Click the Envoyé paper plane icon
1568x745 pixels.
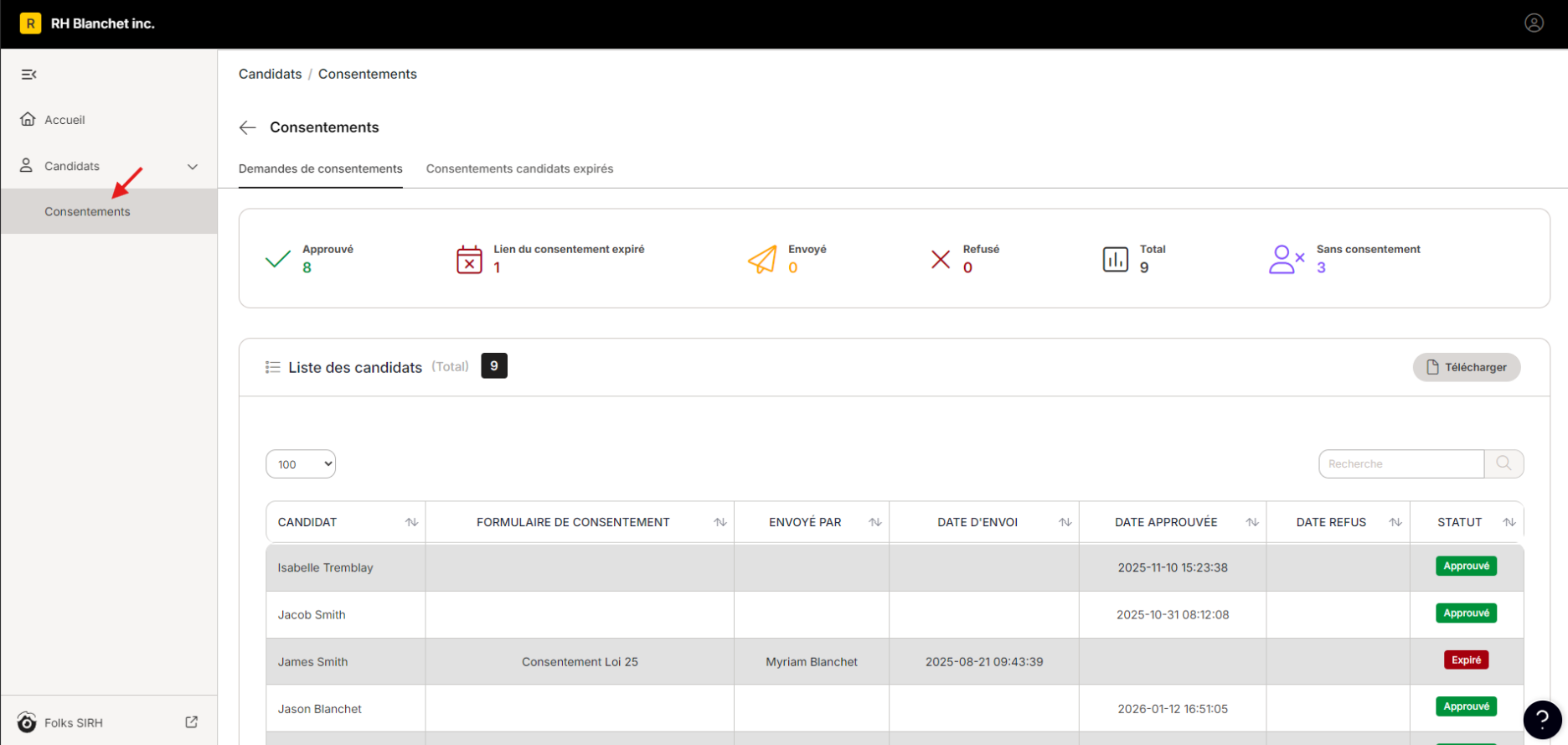coord(762,260)
